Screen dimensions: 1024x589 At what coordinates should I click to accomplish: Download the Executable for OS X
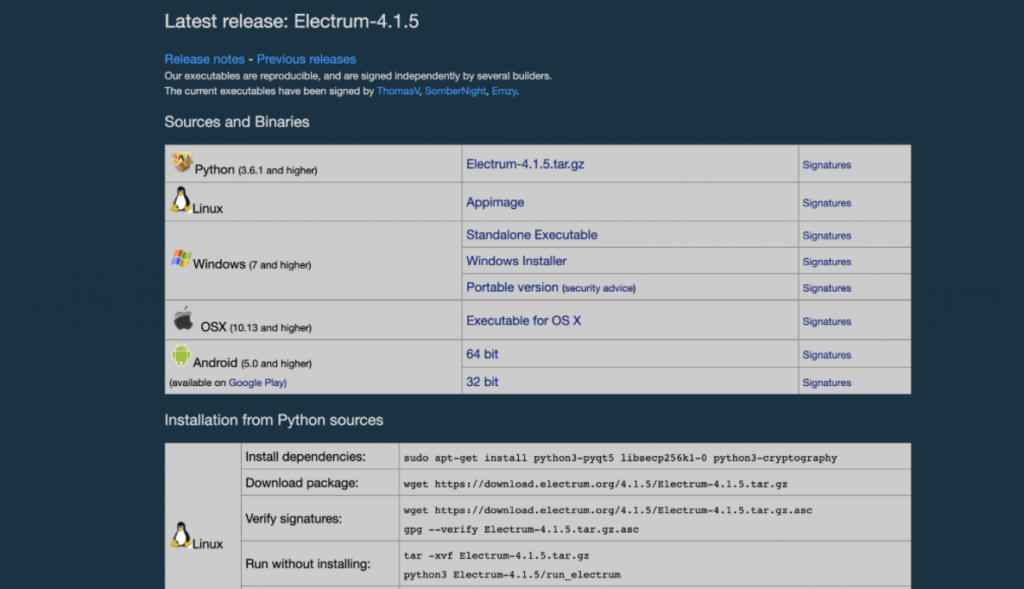pos(523,321)
